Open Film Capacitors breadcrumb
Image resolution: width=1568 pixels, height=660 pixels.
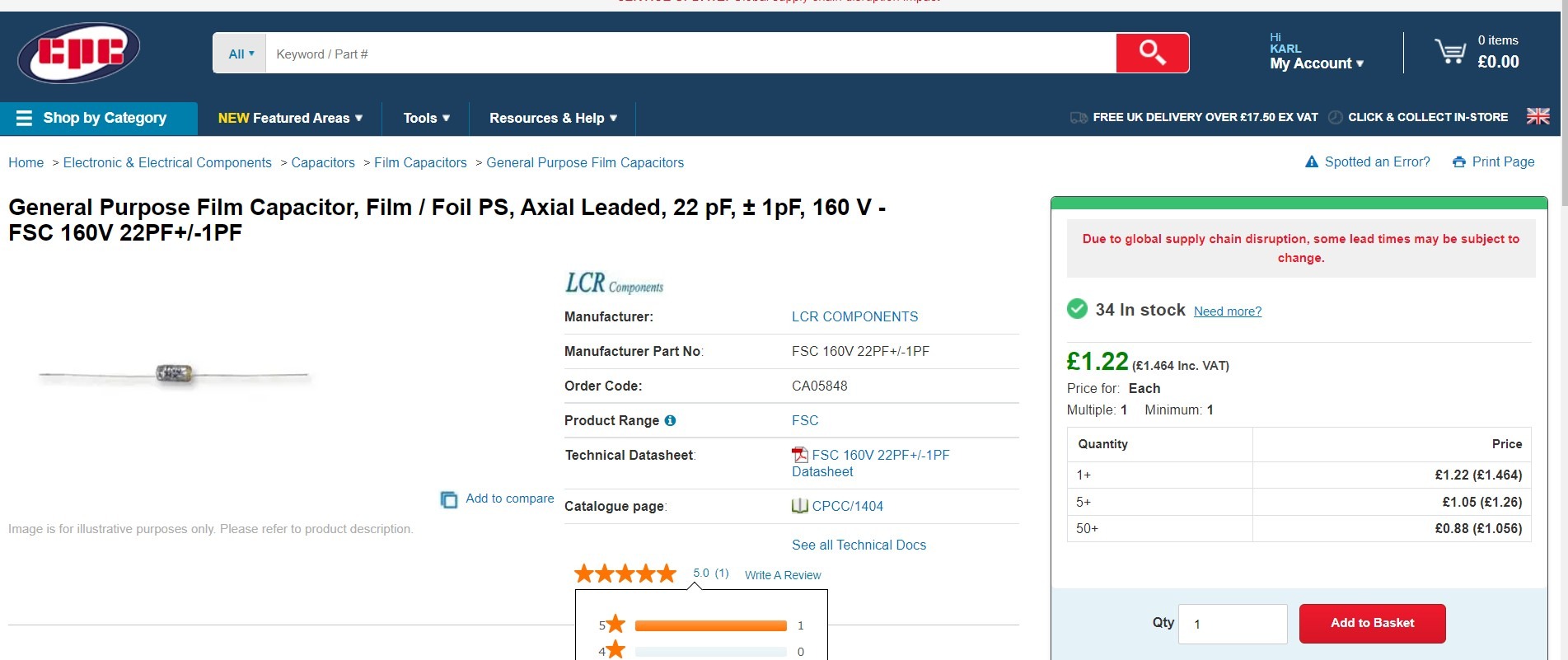coord(420,162)
